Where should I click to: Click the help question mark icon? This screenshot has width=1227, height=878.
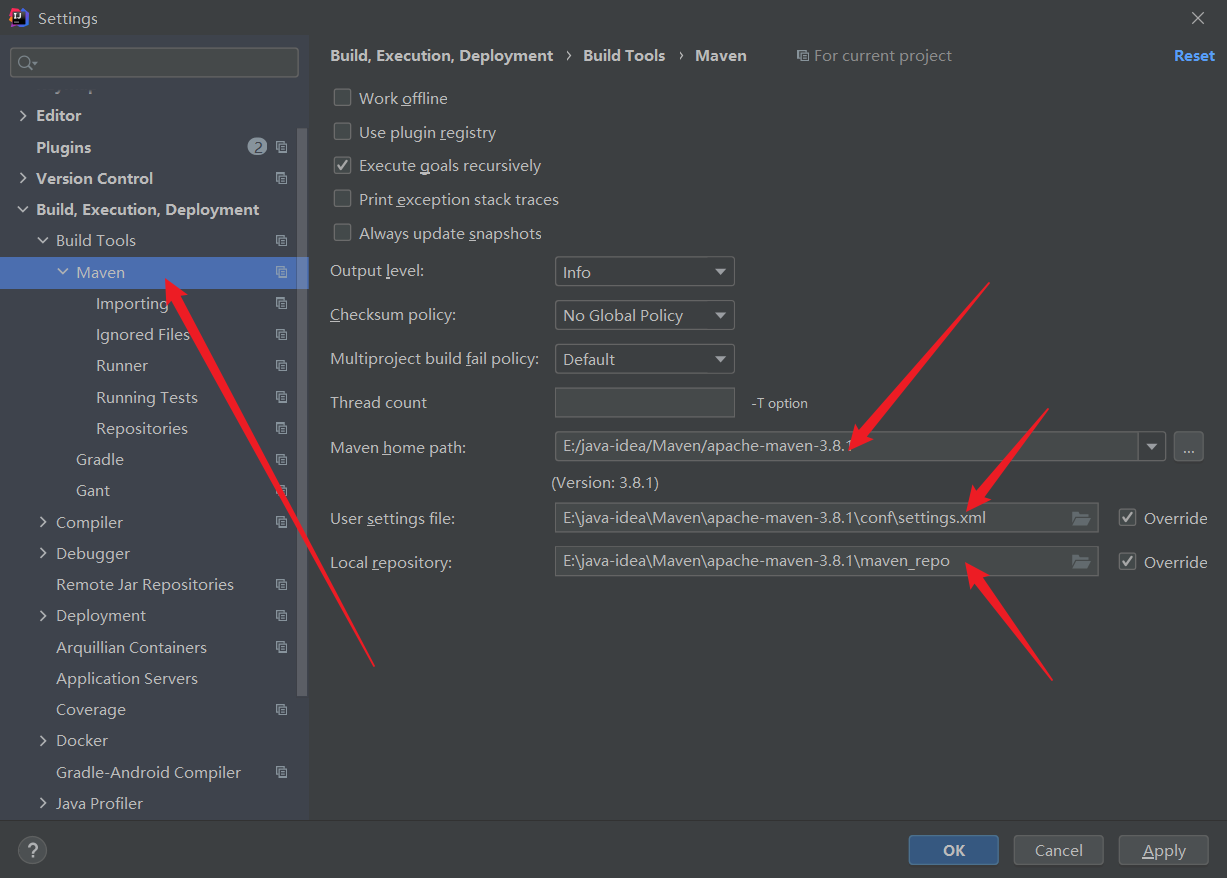click(33, 850)
